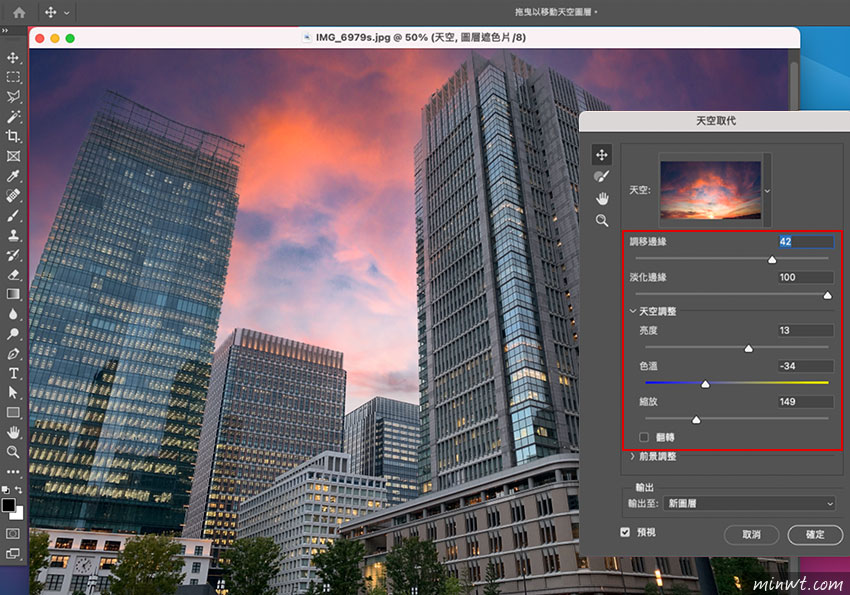Click the 天空取代 dialog title bar

(714, 121)
